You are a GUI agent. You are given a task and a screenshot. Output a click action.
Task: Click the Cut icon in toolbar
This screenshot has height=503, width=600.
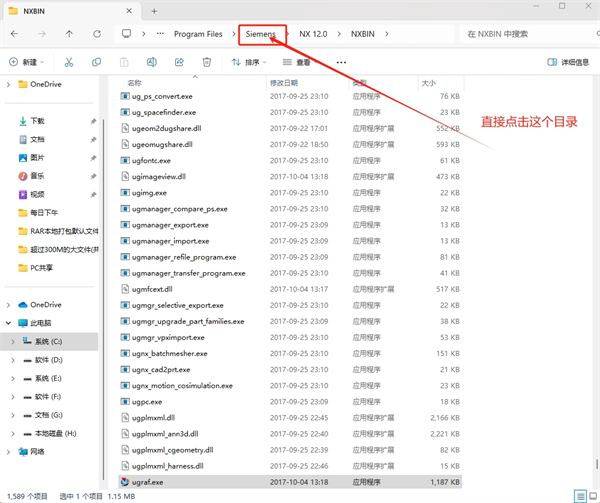69,62
